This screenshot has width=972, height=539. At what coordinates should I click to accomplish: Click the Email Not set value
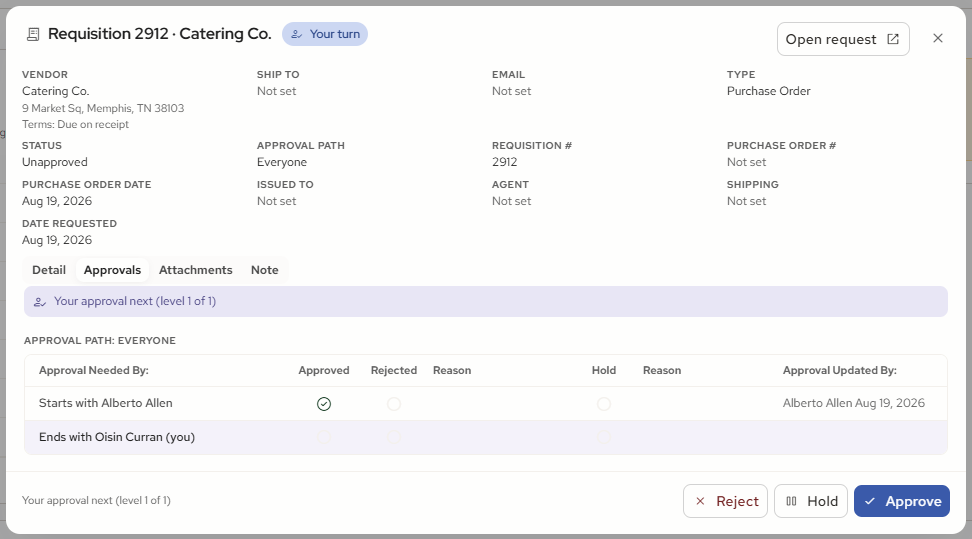click(511, 91)
